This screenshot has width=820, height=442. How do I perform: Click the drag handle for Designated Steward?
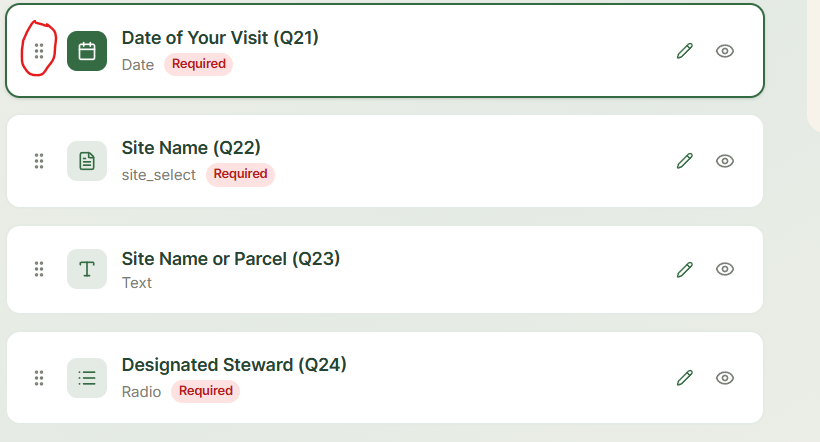coord(39,378)
